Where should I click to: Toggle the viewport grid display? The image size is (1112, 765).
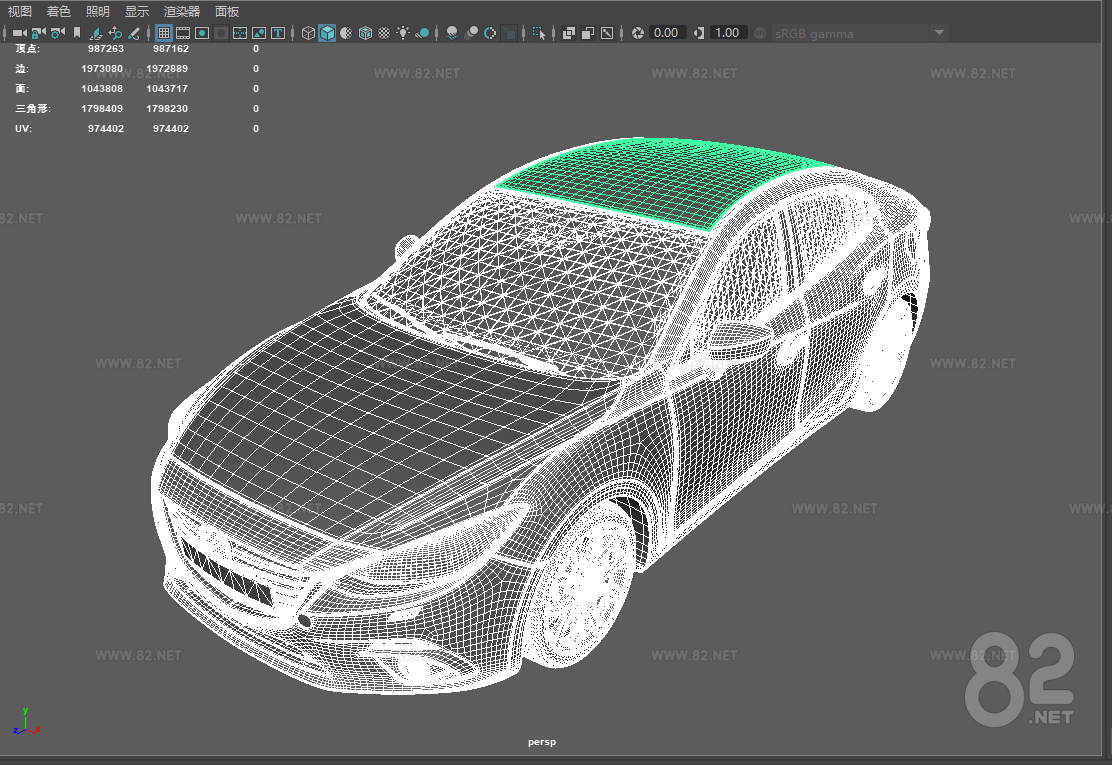(164, 33)
